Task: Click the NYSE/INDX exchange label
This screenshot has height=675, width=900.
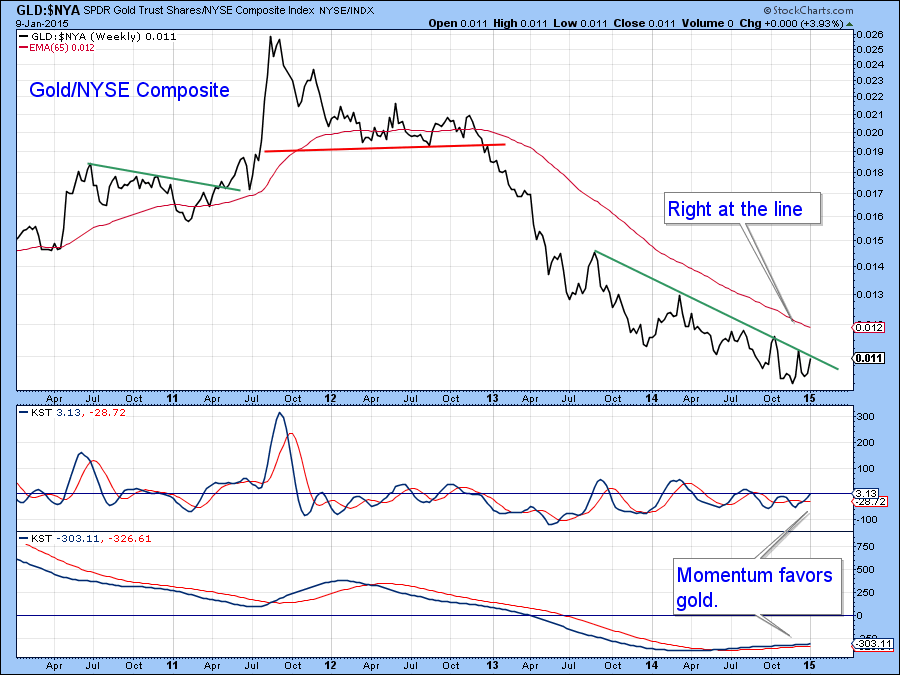Action: coord(347,10)
